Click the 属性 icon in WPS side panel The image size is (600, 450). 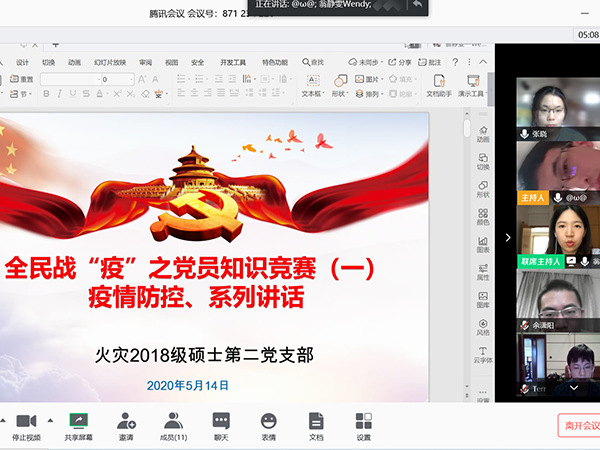click(483, 272)
